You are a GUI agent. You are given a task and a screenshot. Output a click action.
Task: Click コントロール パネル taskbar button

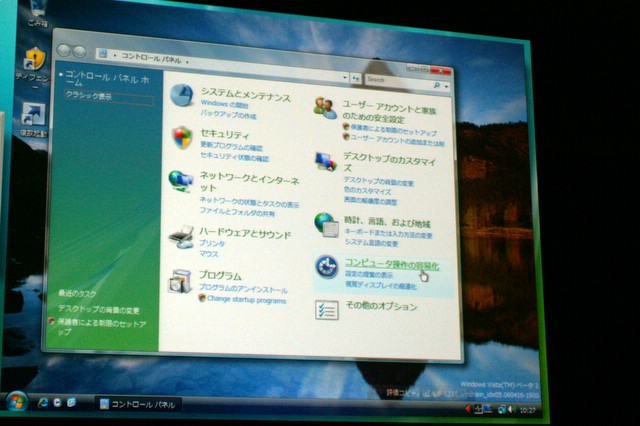(x=138, y=404)
